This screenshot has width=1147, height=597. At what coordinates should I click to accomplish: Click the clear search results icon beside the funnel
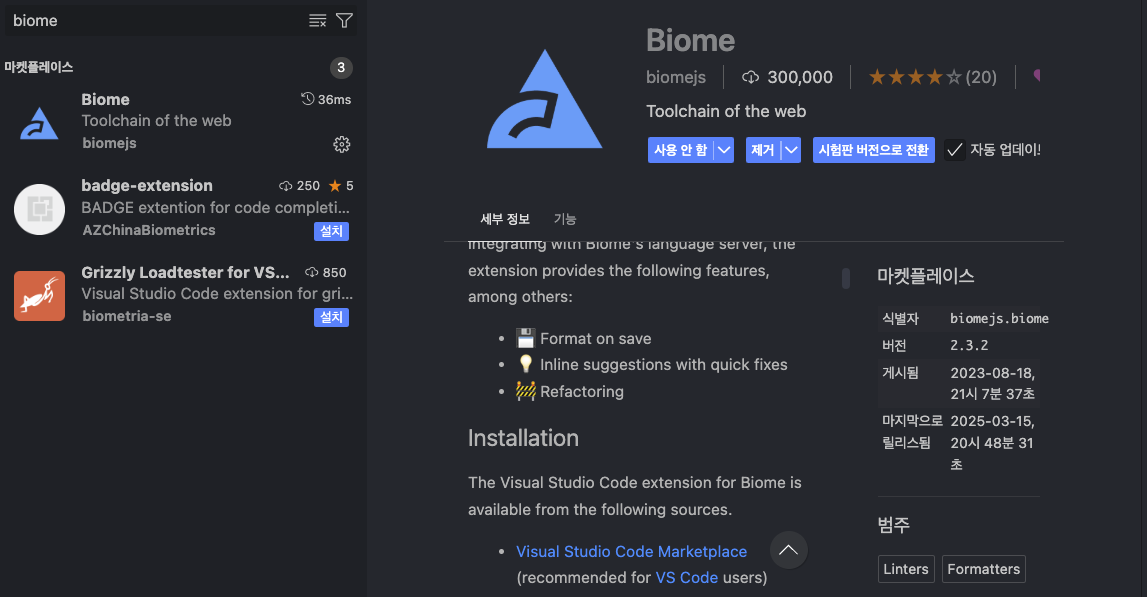[317, 20]
